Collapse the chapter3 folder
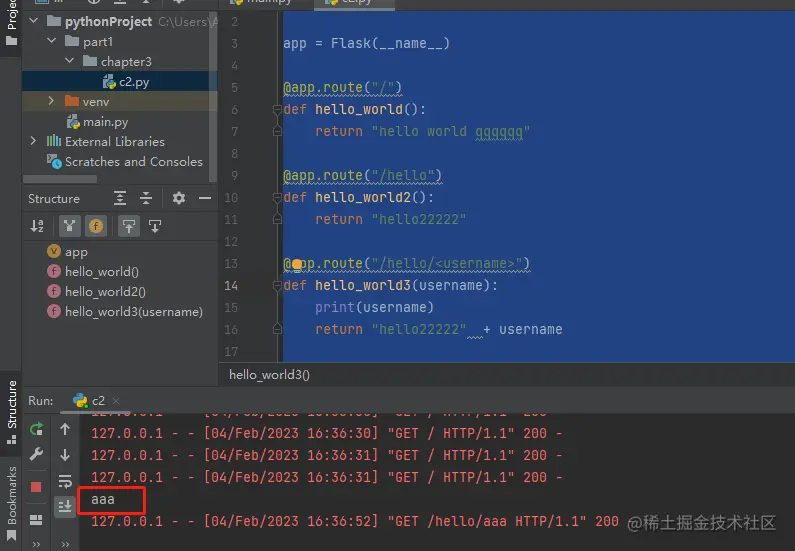The height and width of the screenshot is (551, 795). 69,61
